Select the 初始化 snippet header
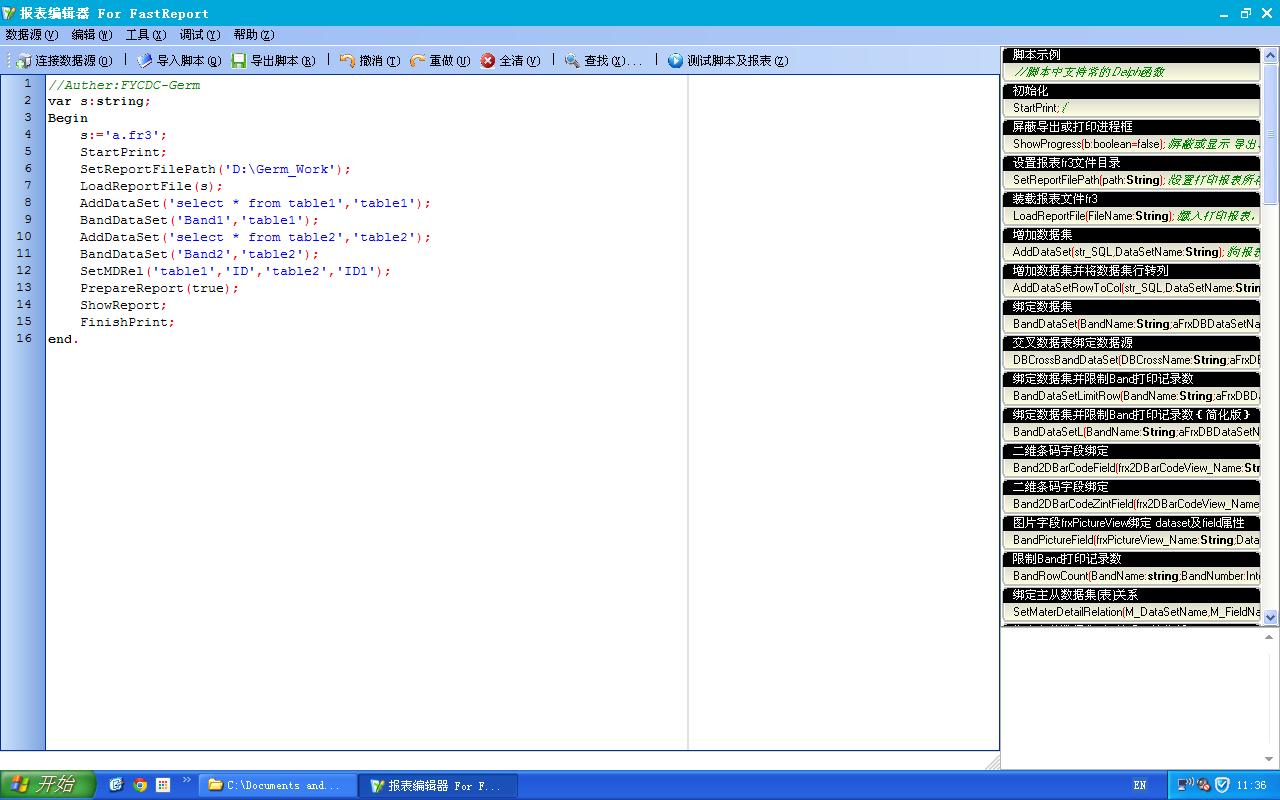The height and width of the screenshot is (800, 1280). [x=1131, y=91]
